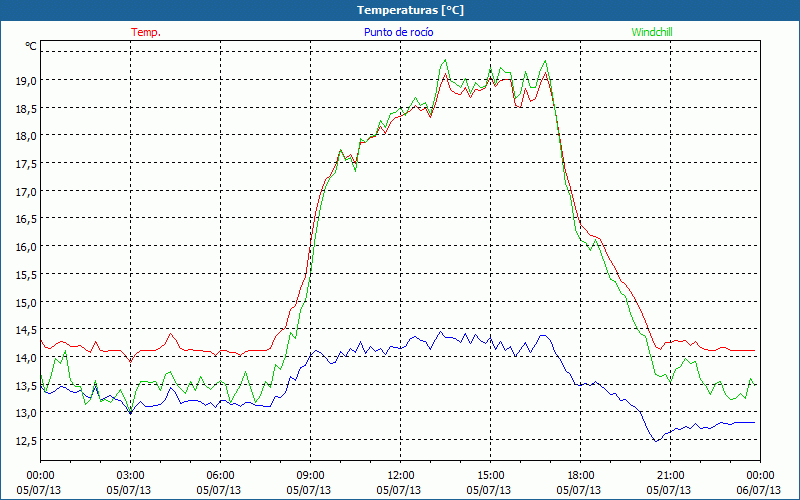Click the 13,5 y-axis value
The image size is (800, 500).
(x=27, y=385)
